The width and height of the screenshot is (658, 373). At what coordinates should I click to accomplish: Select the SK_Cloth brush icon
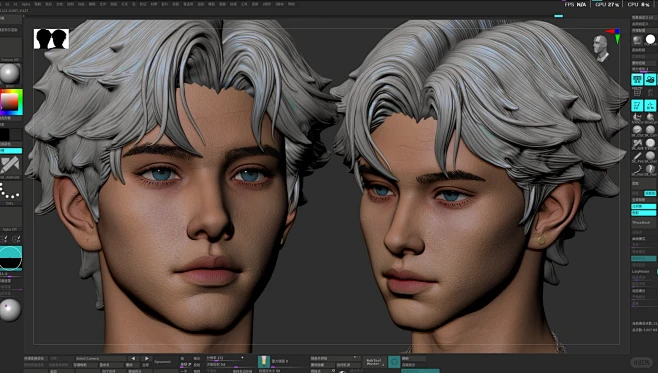[637, 130]
